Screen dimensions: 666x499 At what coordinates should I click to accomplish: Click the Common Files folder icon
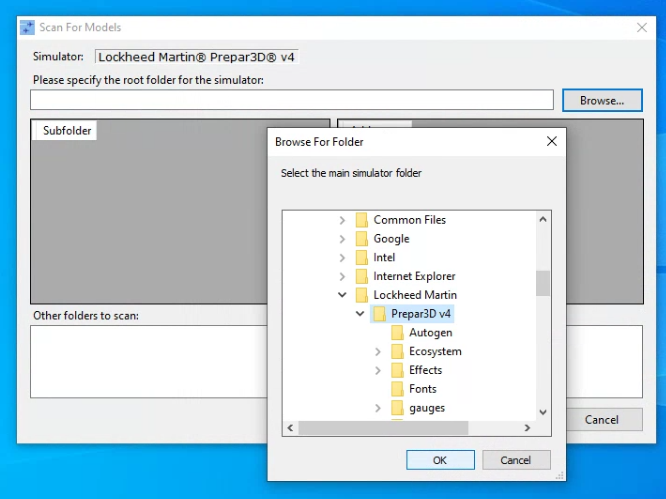point(361,220)
